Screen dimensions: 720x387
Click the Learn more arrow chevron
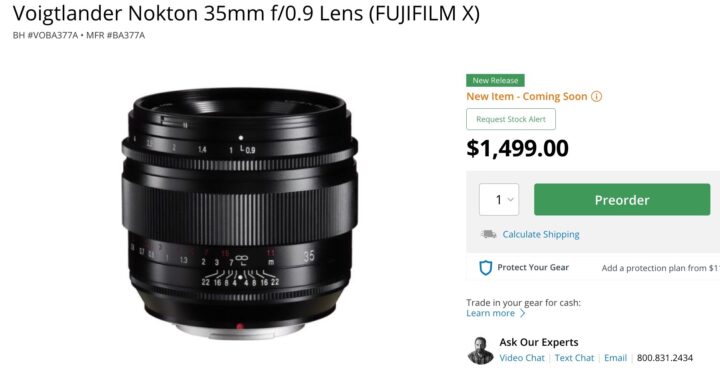523,314
